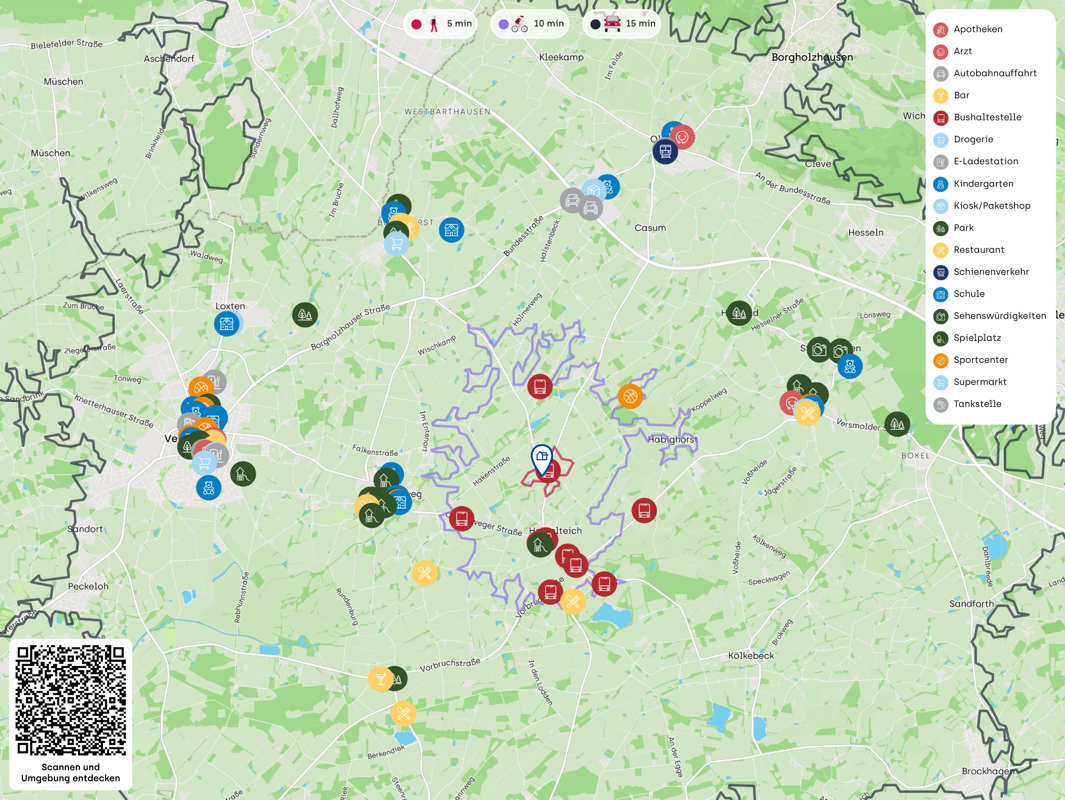Select the orange Sportcenter marker near Habighorst
The image size is (1065, 800).
click(x=630, y=396)
